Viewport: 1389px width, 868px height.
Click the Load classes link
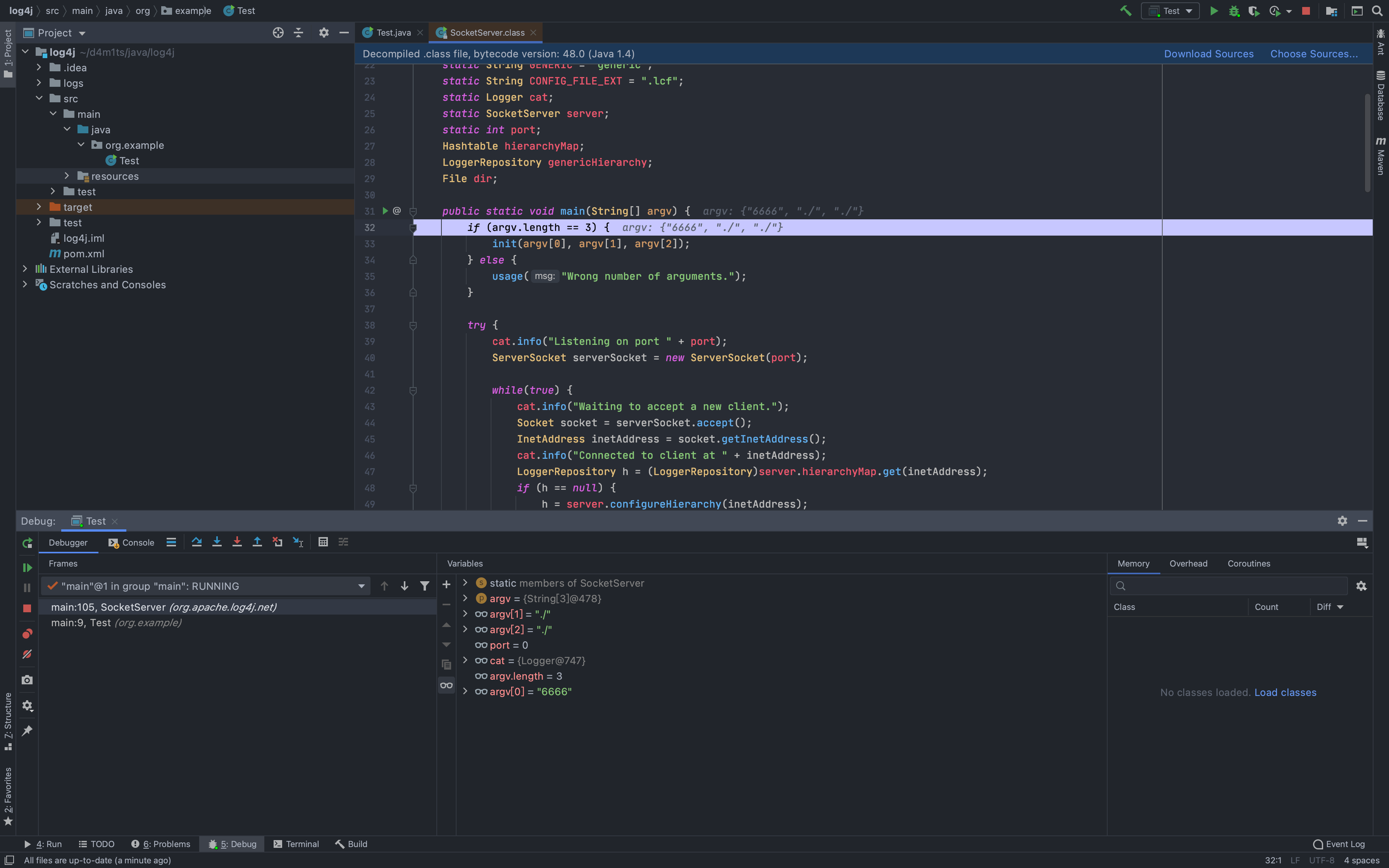1285,692
